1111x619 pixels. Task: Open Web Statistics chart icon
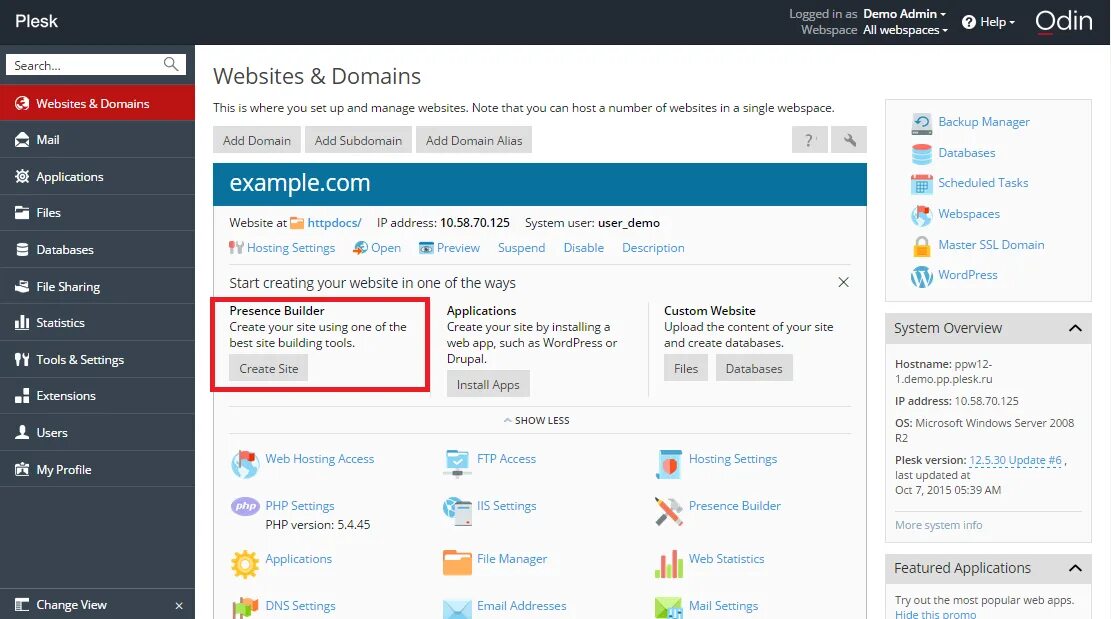click(669, 564)
